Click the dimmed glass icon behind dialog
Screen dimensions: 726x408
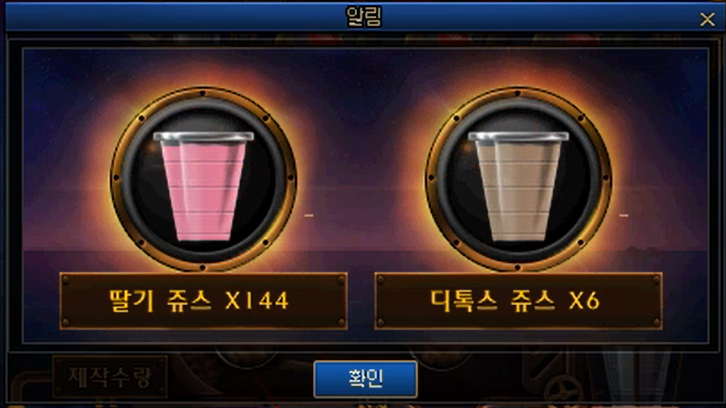(637, 375)
